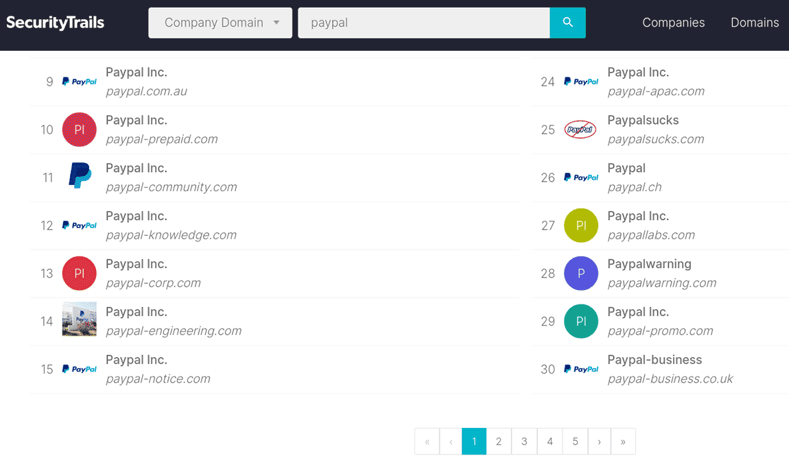This screenshot has width=789, height=469.
Task: Click the domain text paypal-notice.com
Action: point(158,378)
